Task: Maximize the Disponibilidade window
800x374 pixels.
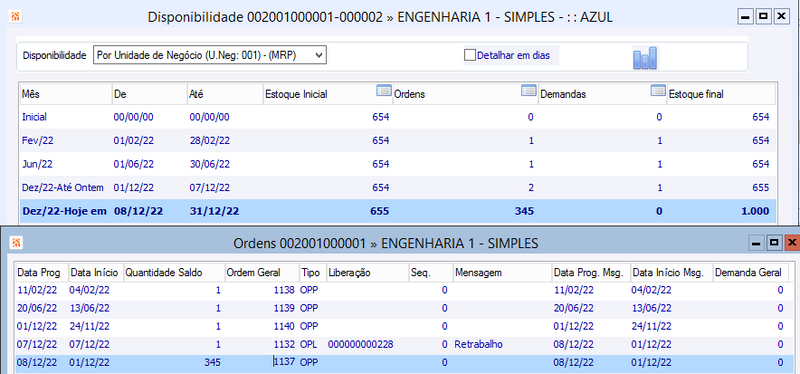Action: click(x=763, y=17)
